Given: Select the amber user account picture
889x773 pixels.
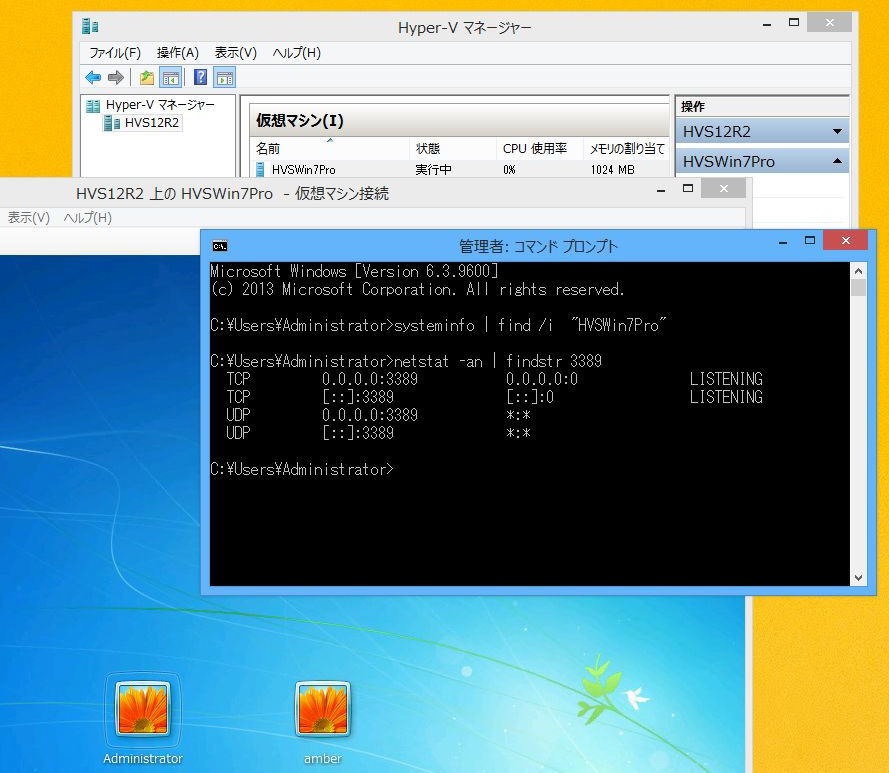Looking at the screenshot, I should click(323, 709).
